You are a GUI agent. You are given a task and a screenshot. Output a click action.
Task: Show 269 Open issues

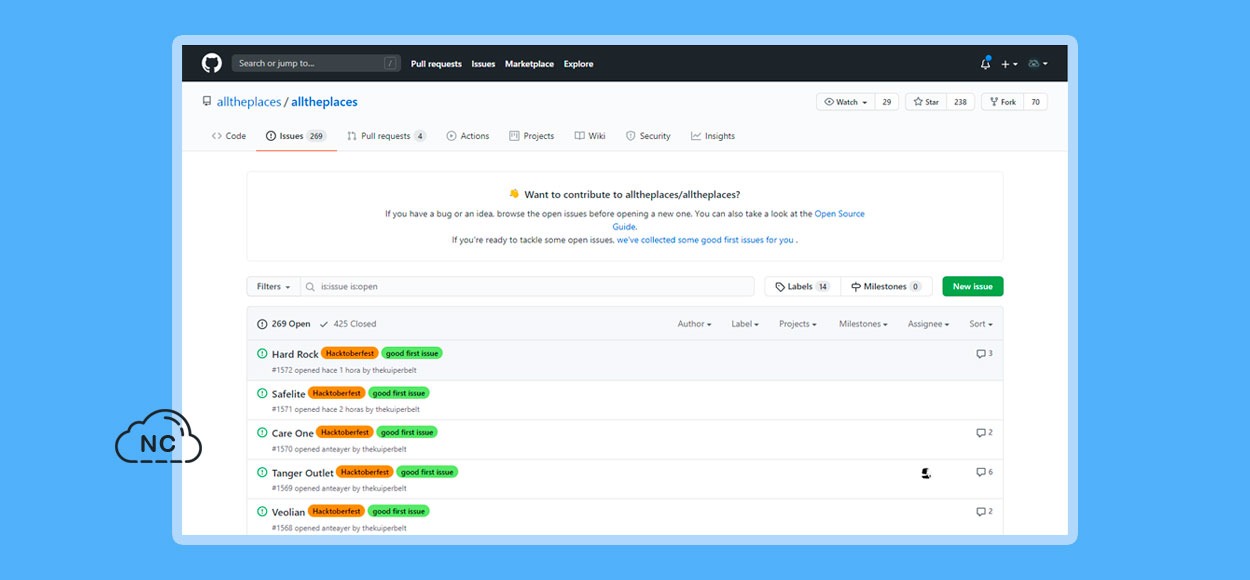coord(284,324)
